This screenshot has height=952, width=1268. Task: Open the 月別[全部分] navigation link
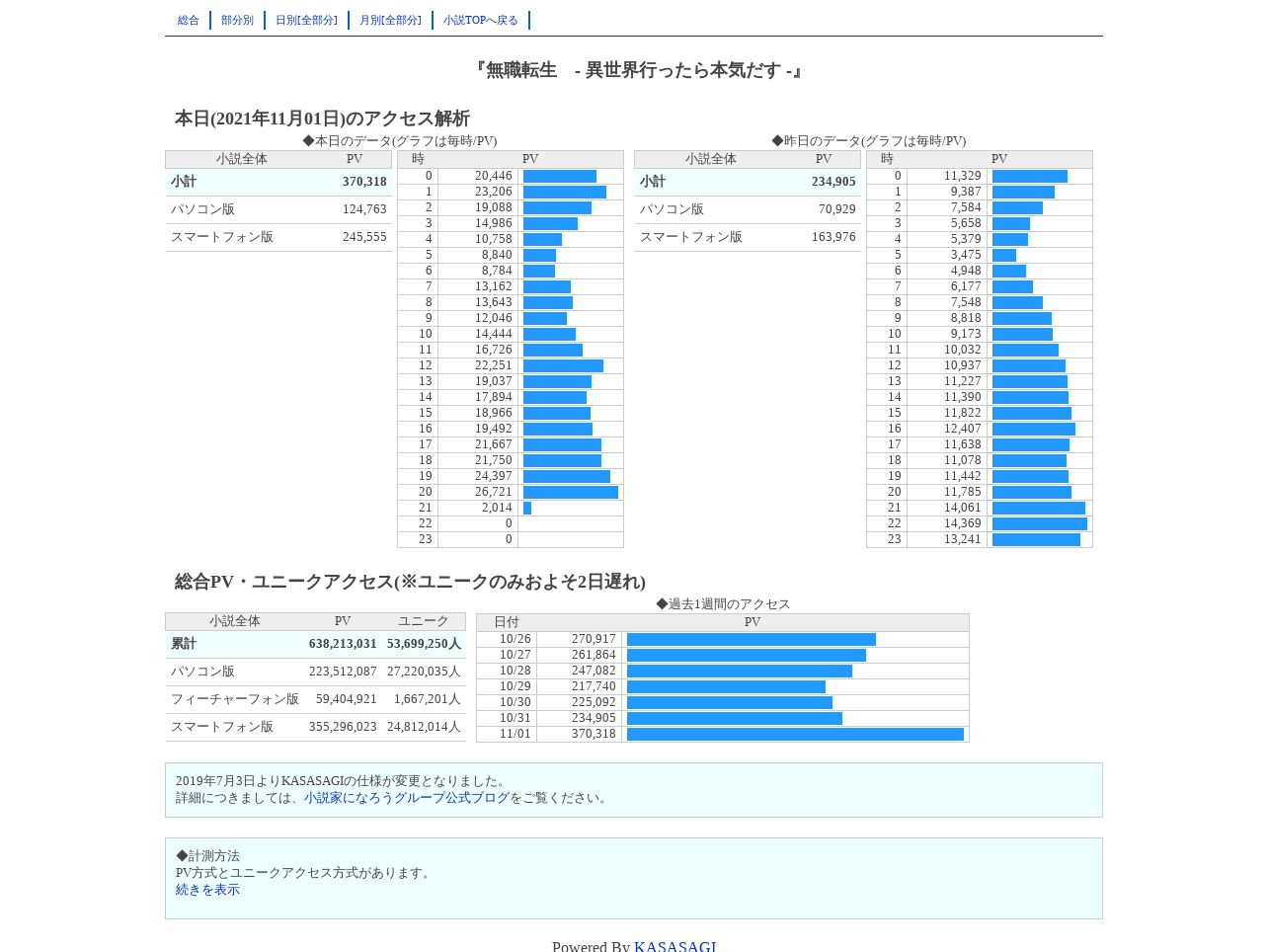[x=390, y=20]
